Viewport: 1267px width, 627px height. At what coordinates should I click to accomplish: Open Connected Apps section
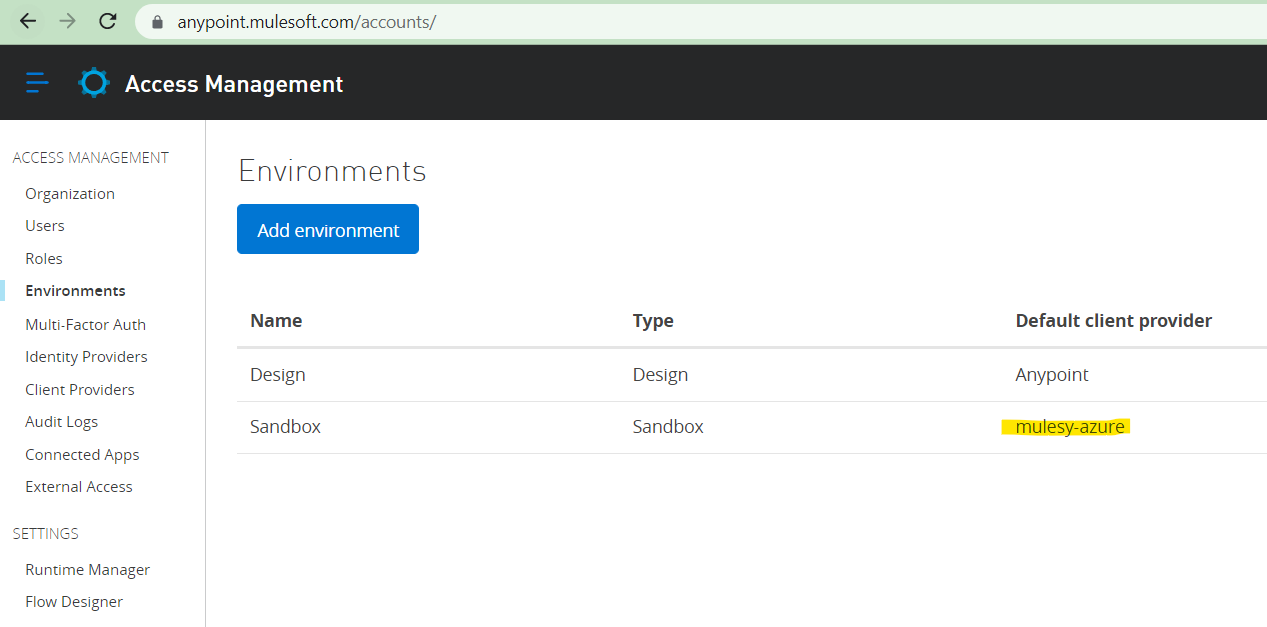tap(82, 455)
